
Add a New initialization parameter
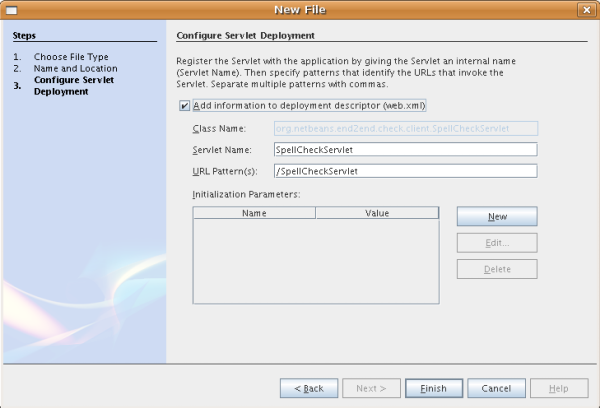(497, 217)
